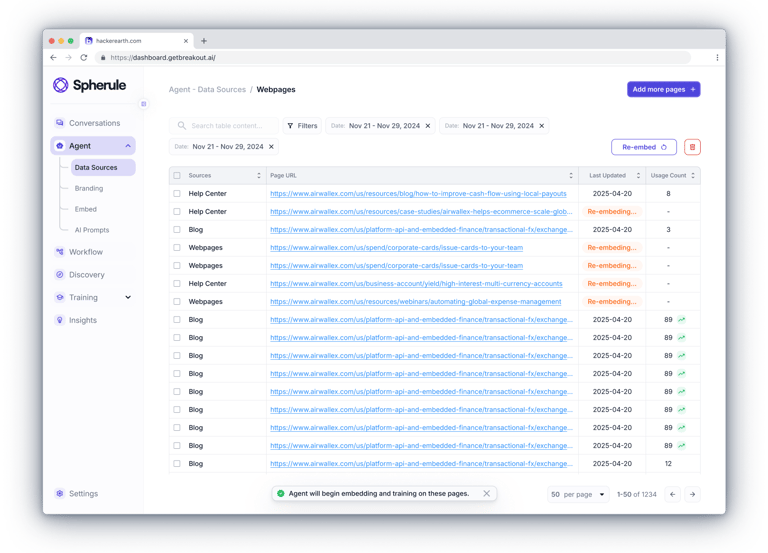Click the Insights lightbulb icon
Viewport: 768px width, 553px height.
pyautogui.click(x=60, y=320)
